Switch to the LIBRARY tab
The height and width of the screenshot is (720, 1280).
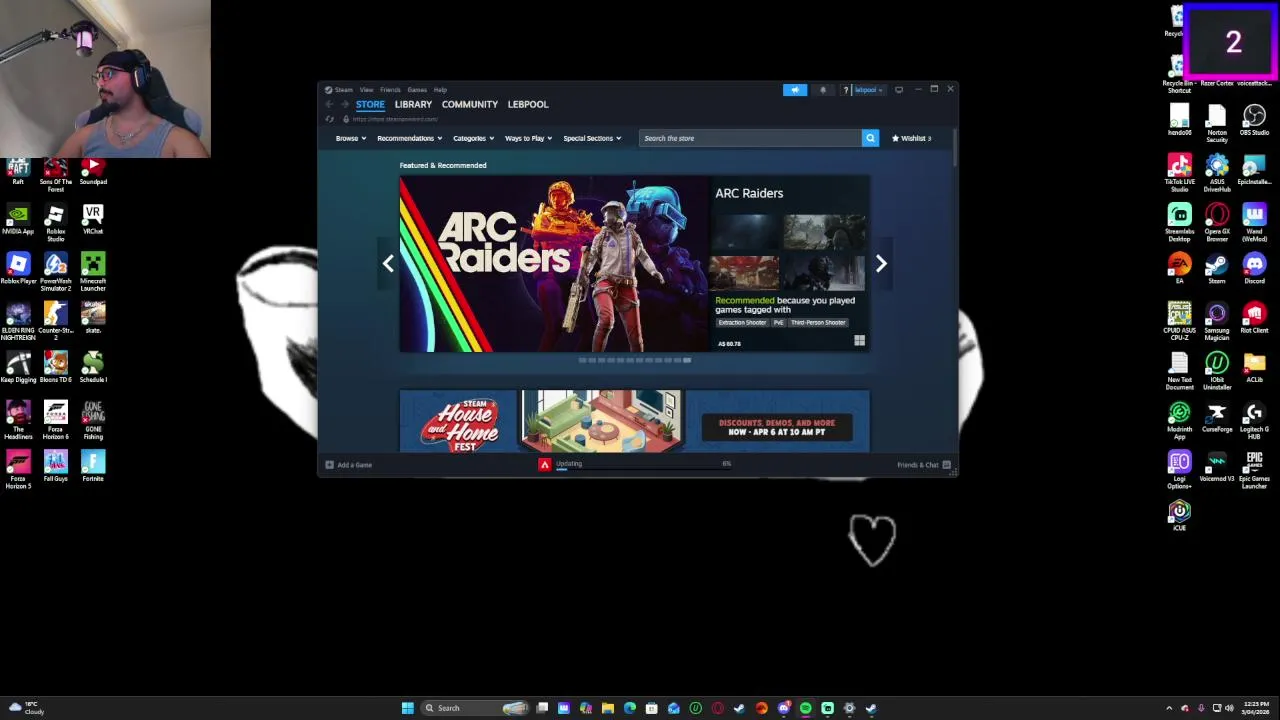pyautogui.click(x=413, y=104)
